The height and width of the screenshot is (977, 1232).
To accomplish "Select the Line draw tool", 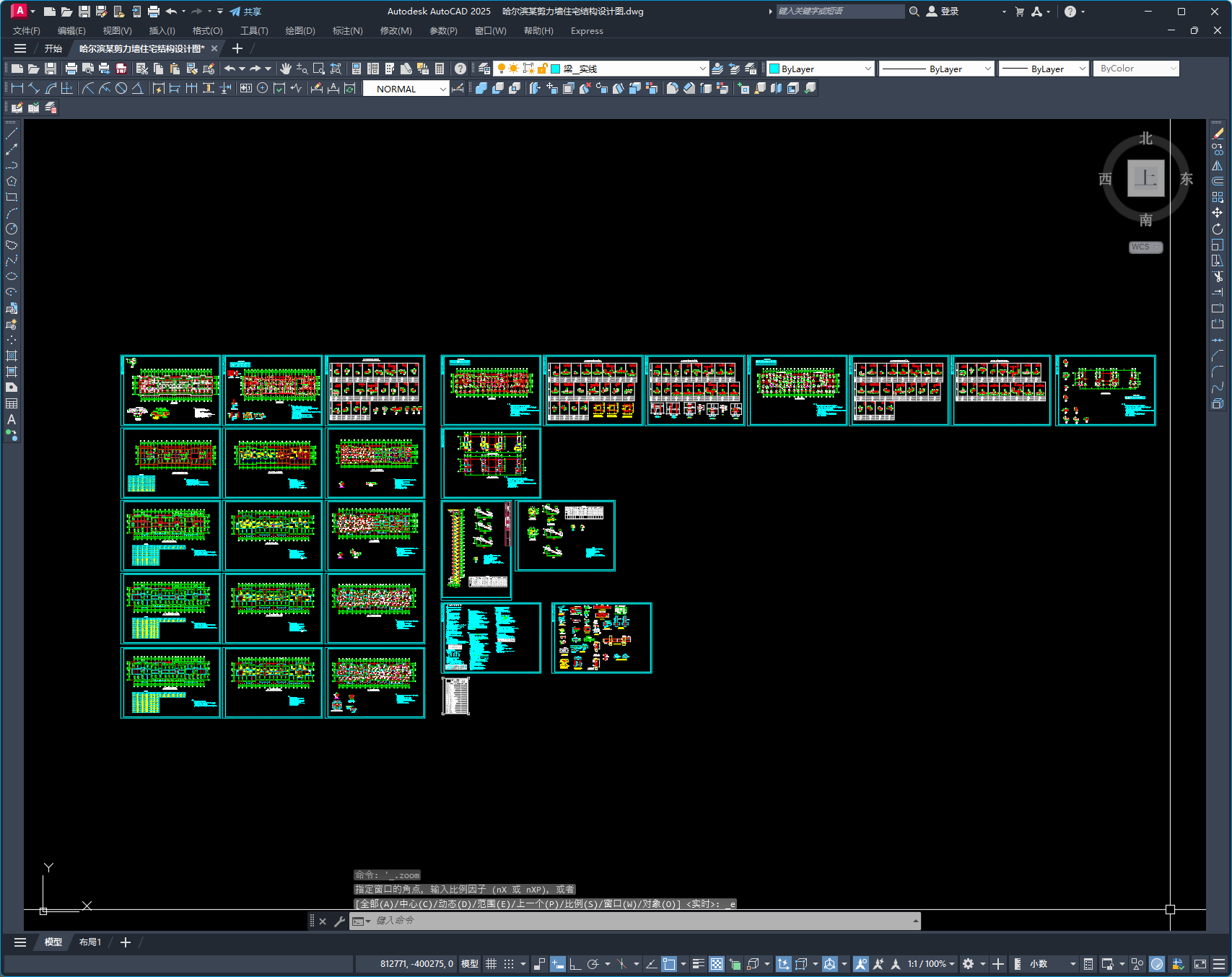I will tap(12, 133).
